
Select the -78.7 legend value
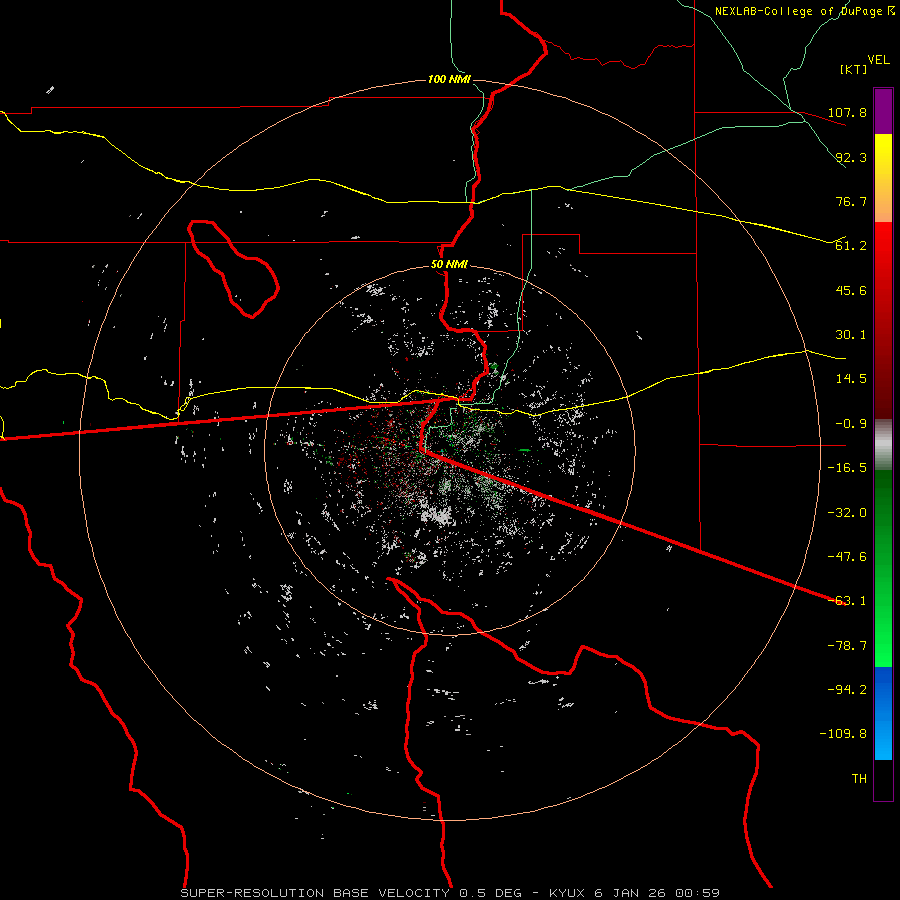pyautogui.click(x=847, y=646)
